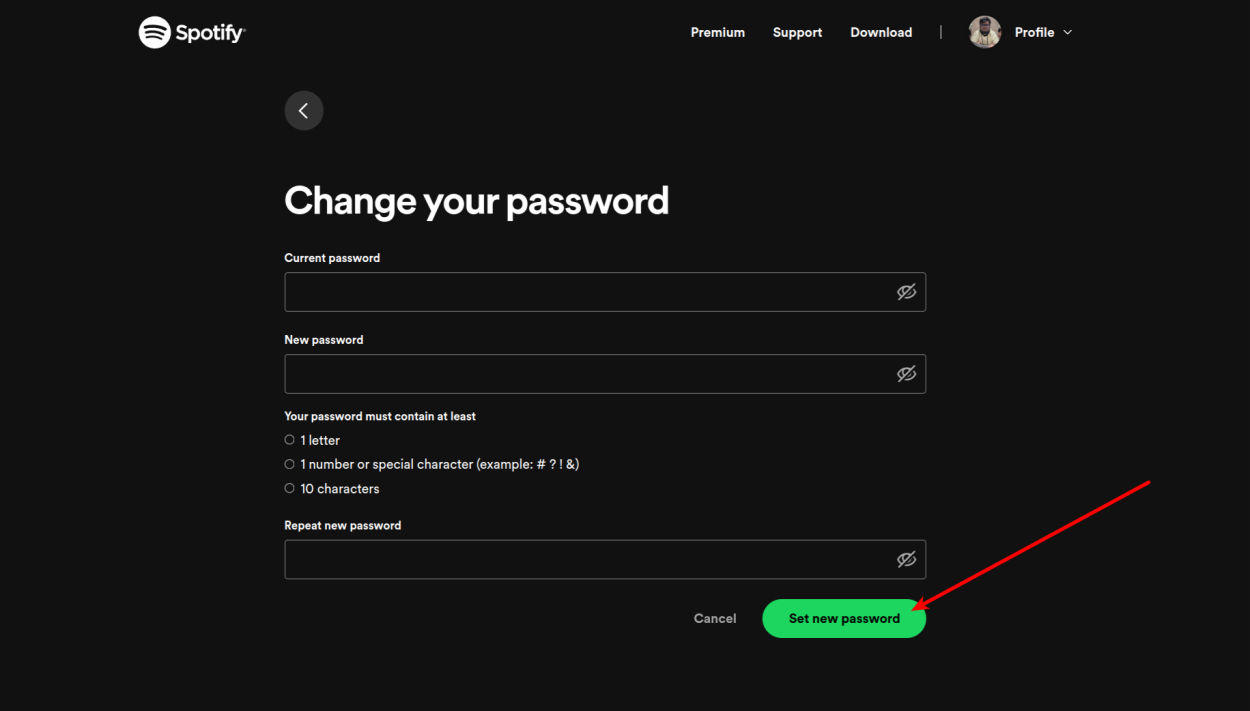Select the '1 letter' requirement indicator
Screen dimensions: 1250x711
289,440
